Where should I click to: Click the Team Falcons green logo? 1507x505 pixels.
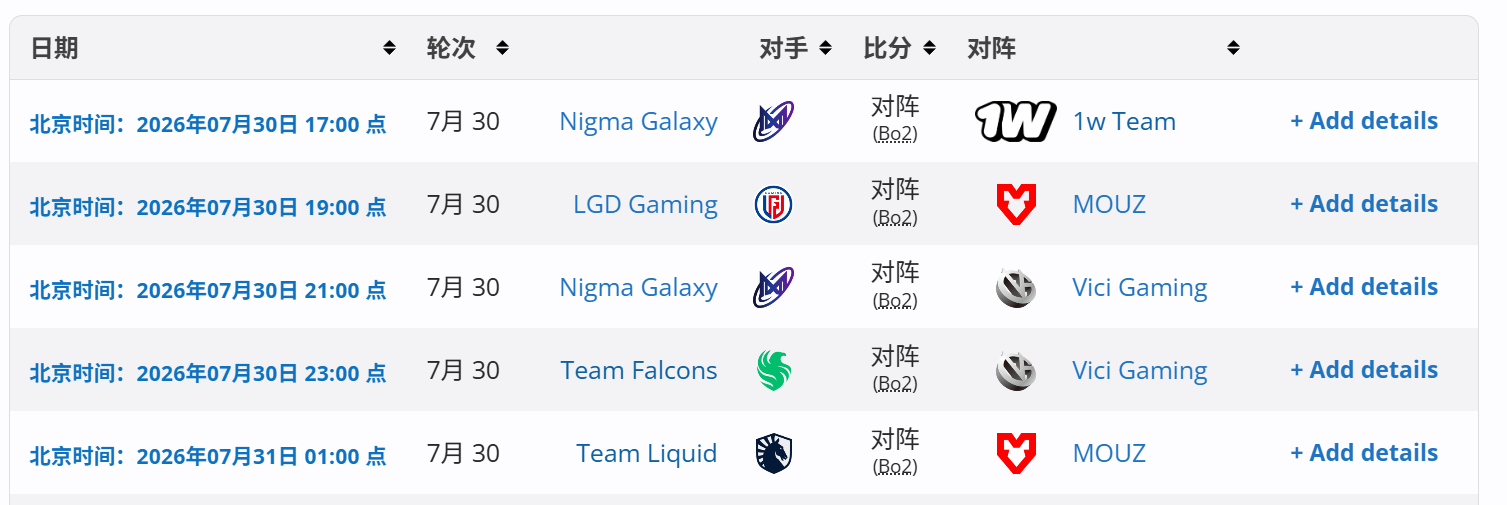coord(774,371)
